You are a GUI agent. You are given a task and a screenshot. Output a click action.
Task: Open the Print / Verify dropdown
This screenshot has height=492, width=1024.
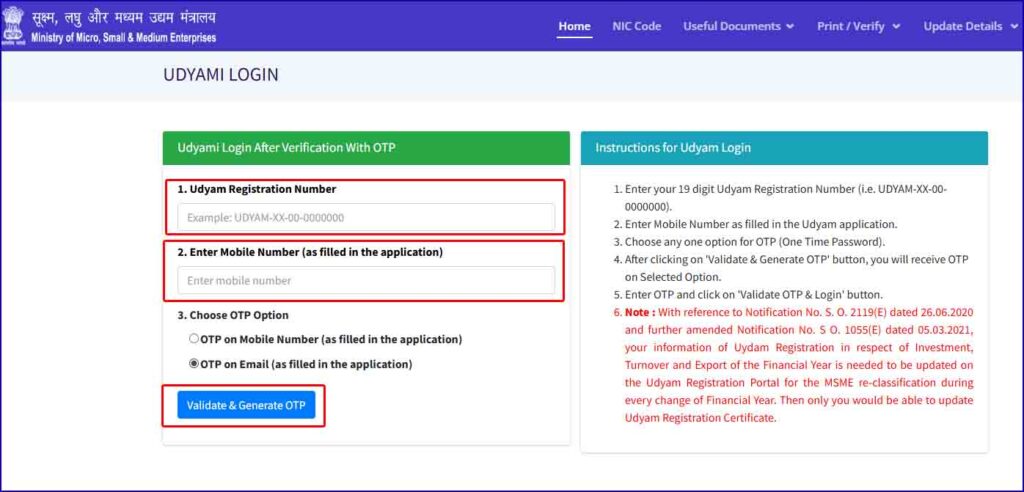pyautogui.click(x=858, y=26)
